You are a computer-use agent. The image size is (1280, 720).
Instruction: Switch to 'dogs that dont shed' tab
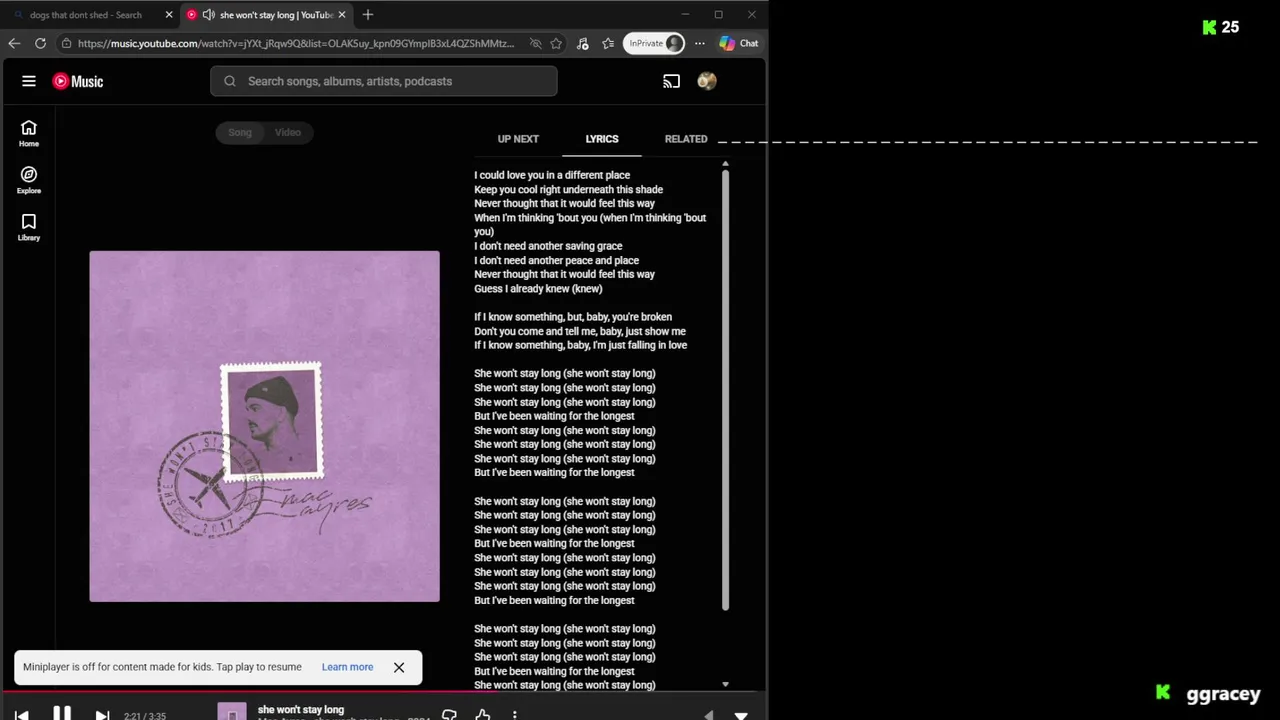(x=86, y=15)
